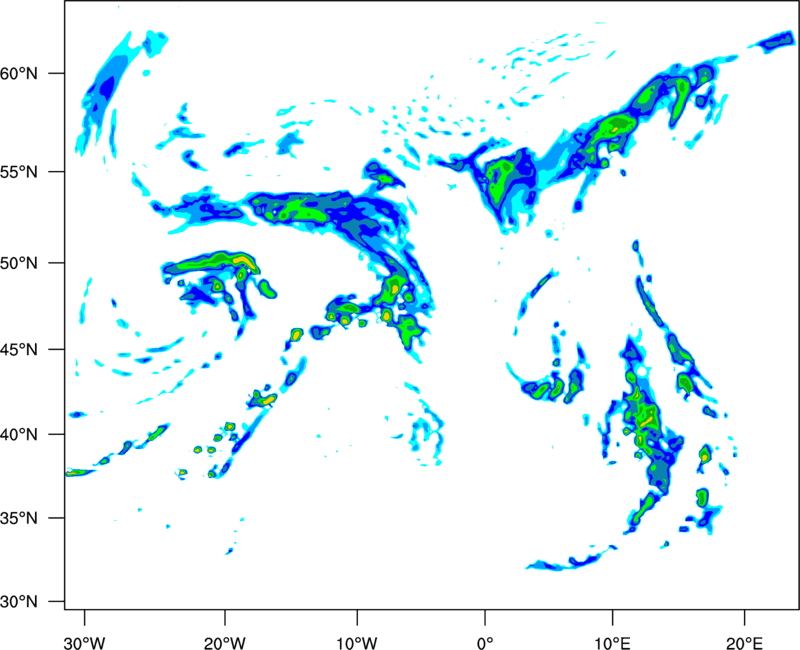This screenshot has height=650, width=800.
Task: Click the 10°E longitude axis label
Action: pyautogui.click(x=612, y=643)
